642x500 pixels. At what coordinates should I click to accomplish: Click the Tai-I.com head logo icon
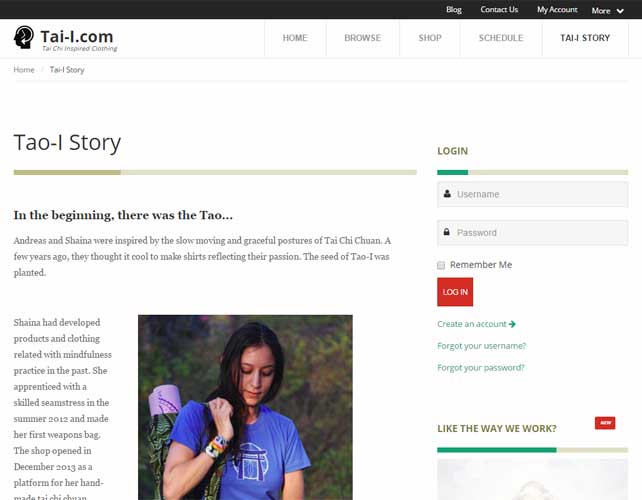coord(24,38)
